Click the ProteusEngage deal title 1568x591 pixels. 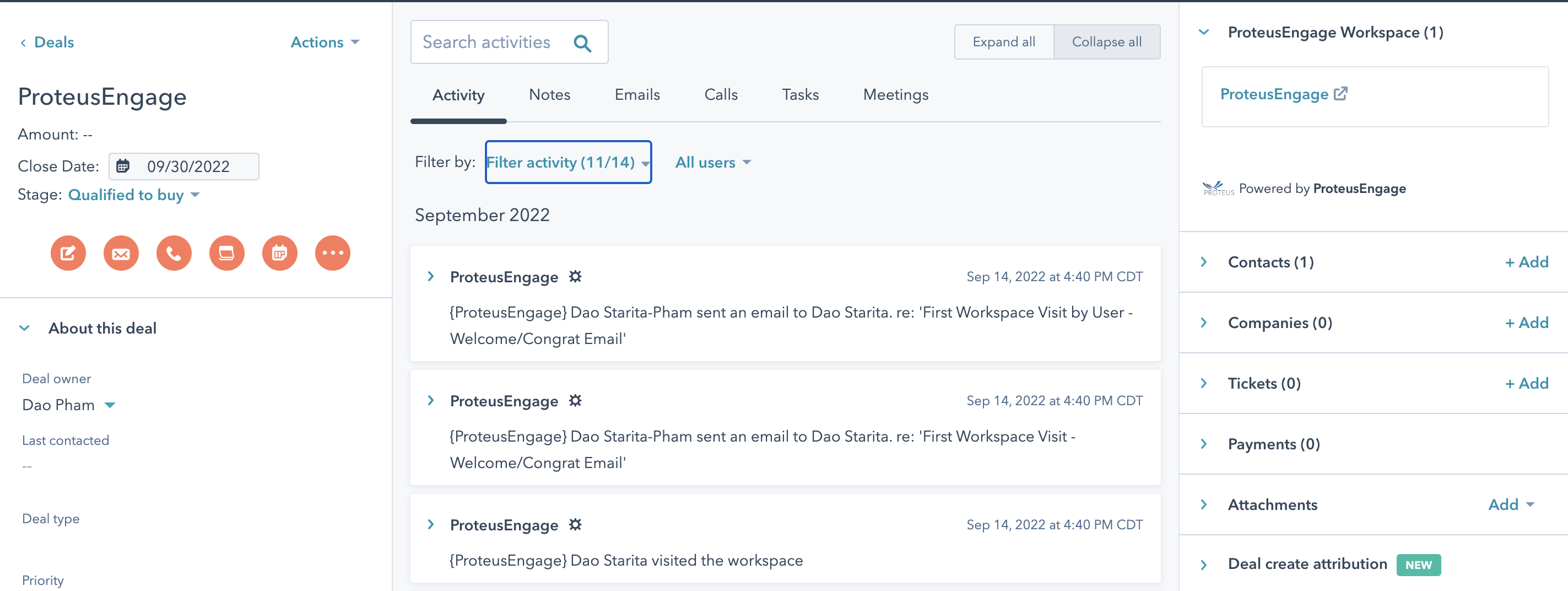tap(102, 97)
